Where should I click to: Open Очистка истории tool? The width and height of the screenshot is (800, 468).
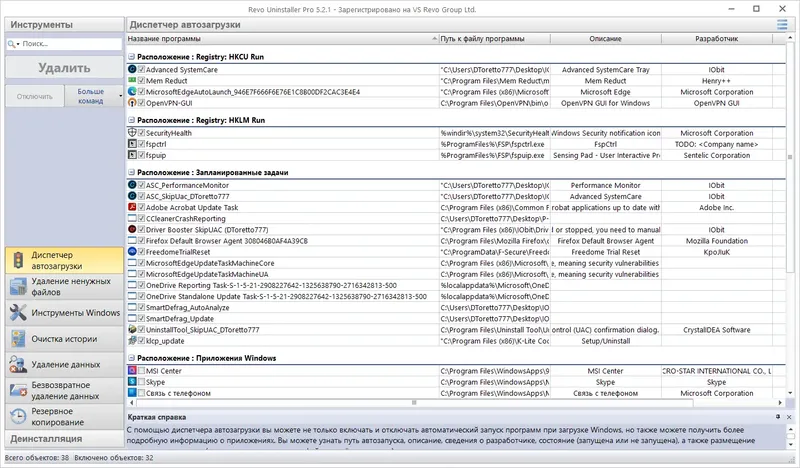click(x=64, y=338)
